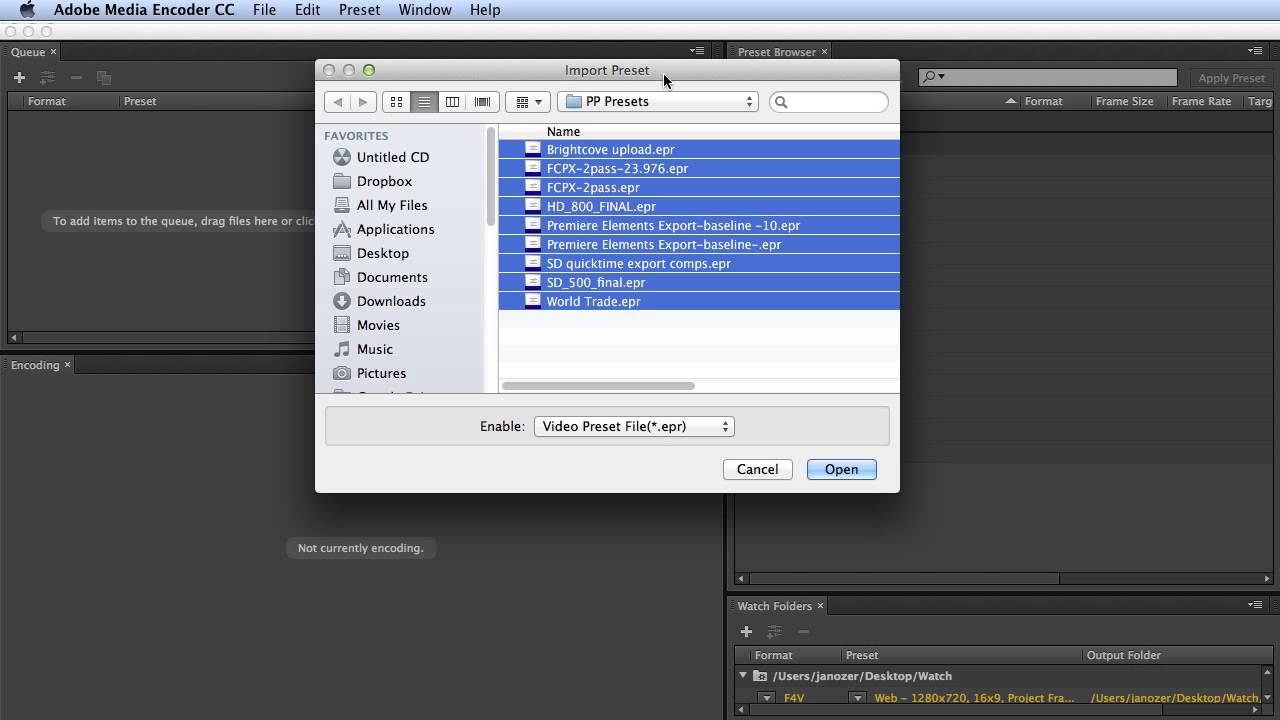This screenshot has height=720, width=1280.
Task: Click the dialog search field
Action: tap(828, 102)
